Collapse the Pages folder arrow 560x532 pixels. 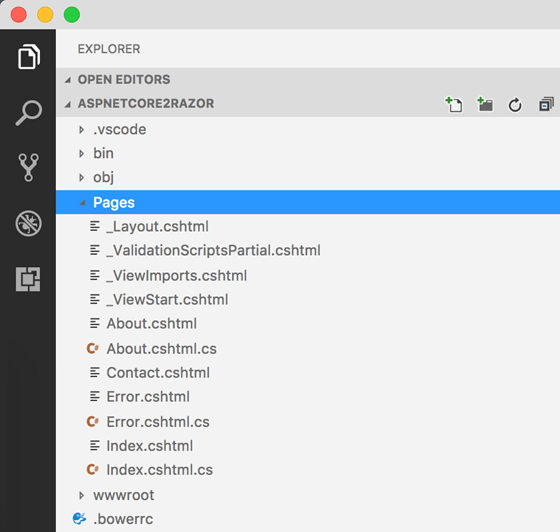(82, 203)
